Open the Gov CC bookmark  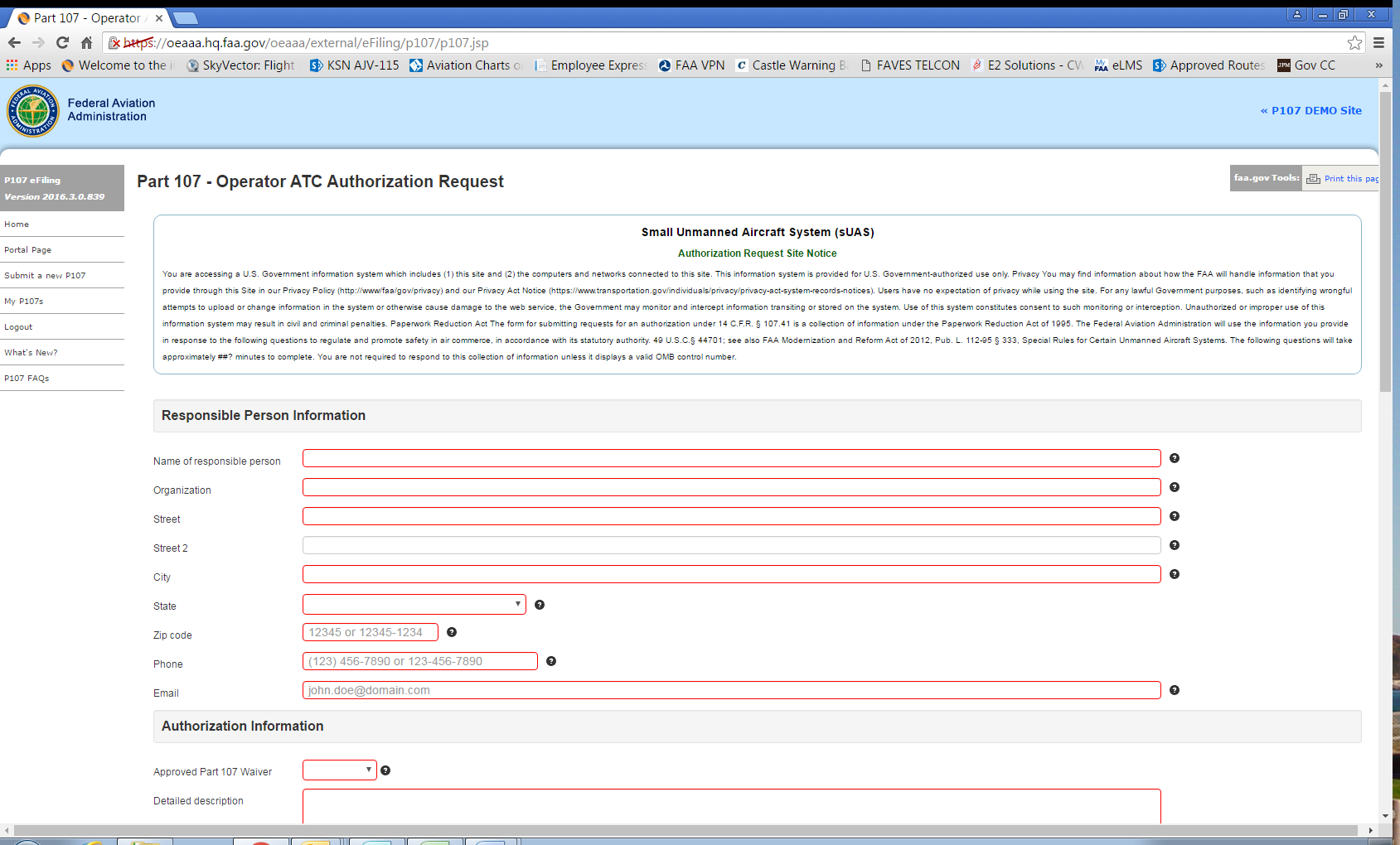tap(1306, 65)
